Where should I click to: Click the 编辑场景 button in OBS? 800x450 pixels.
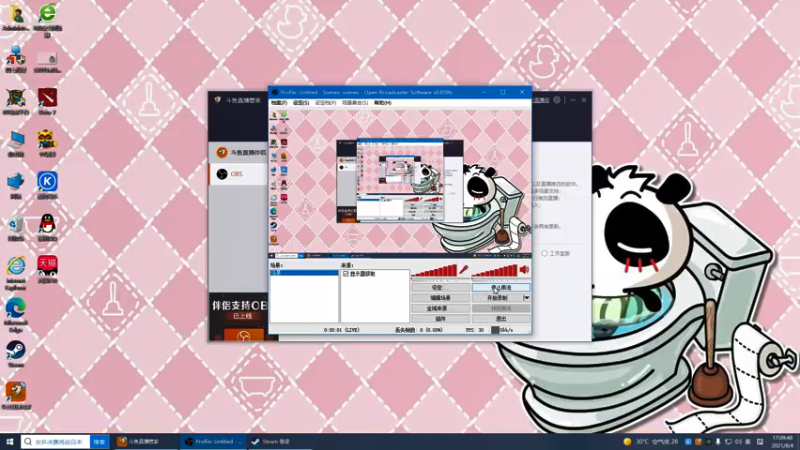pos(440,298)
